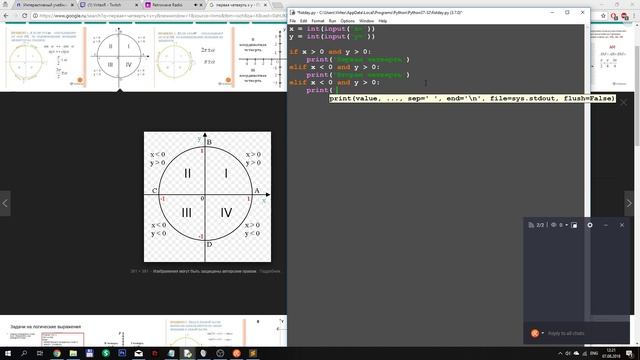Open the Mail app on taskbar
Screen dimensions: 640x360
click(x=138, y=353)
